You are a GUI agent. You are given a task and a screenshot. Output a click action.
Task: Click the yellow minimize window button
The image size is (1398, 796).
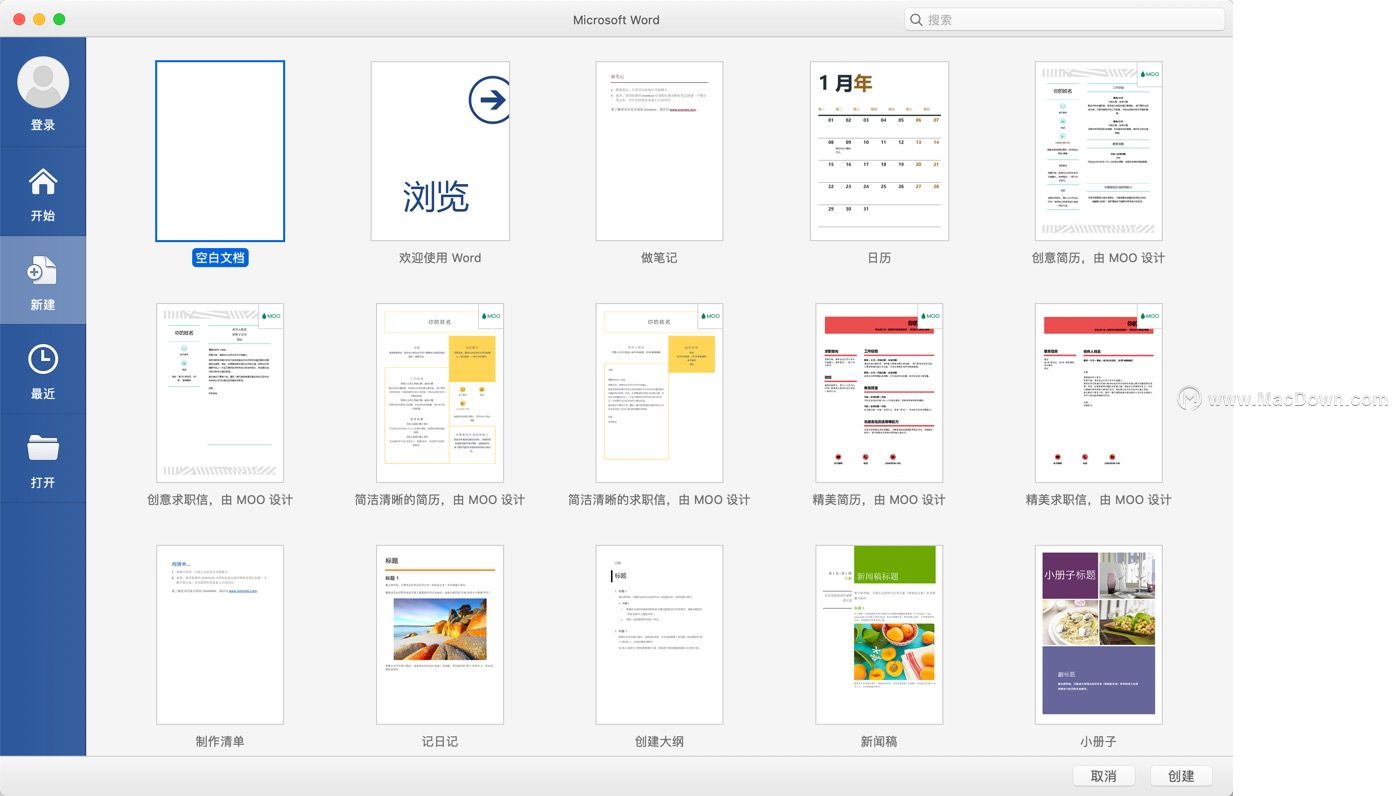[x=39, y=19]
